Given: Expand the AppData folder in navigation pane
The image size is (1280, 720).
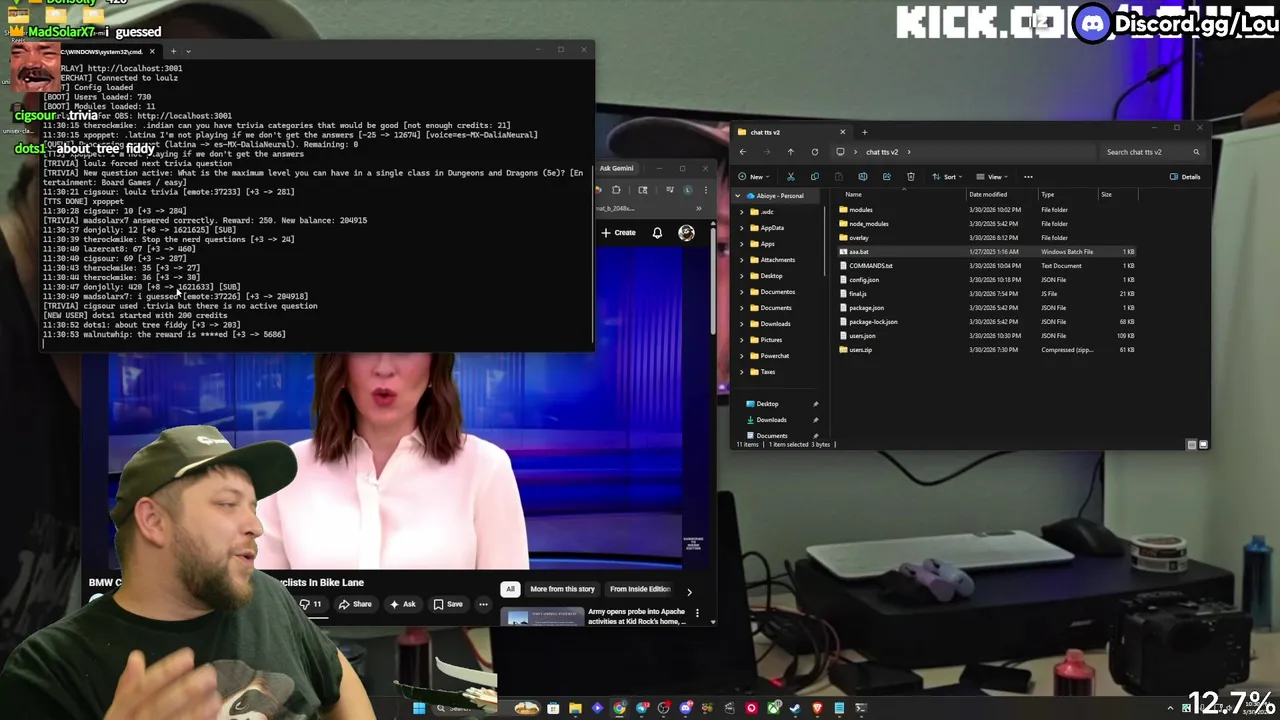Looking at the screenshot, I should pos(743,228).
